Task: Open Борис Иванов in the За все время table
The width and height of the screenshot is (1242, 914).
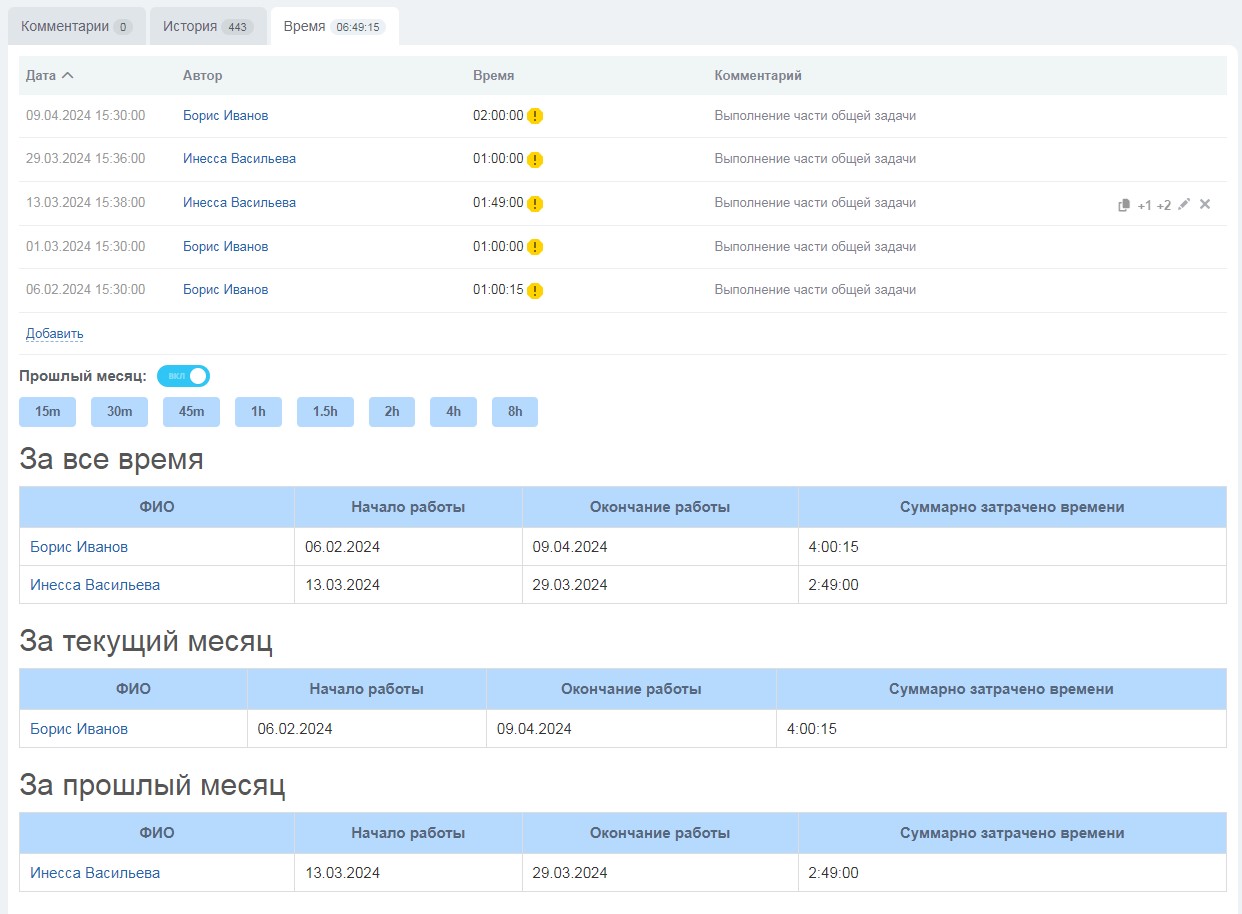Action: [x=79, y=547]
